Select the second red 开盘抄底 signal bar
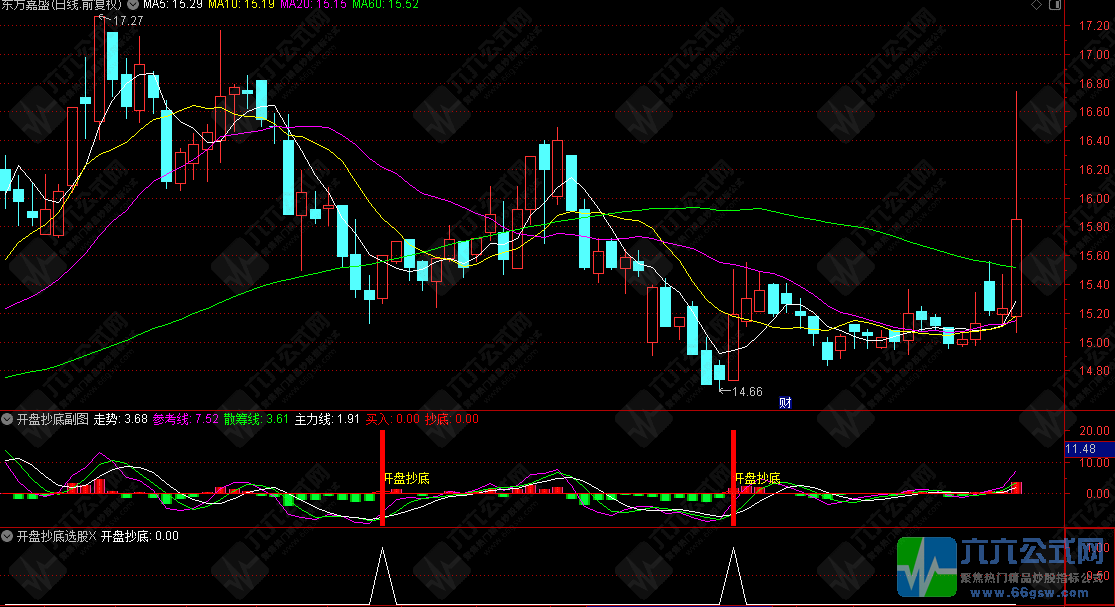 733,478
